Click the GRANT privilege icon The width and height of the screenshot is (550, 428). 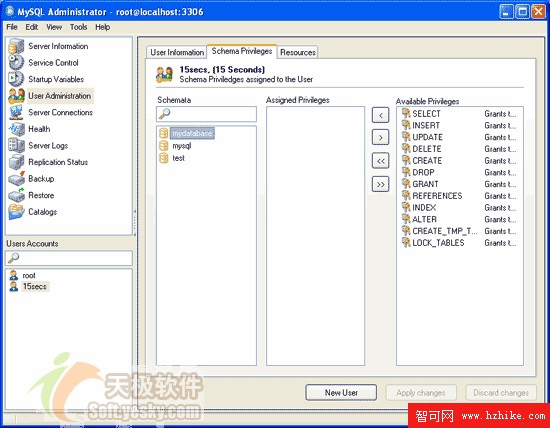(x=406, y=184)
